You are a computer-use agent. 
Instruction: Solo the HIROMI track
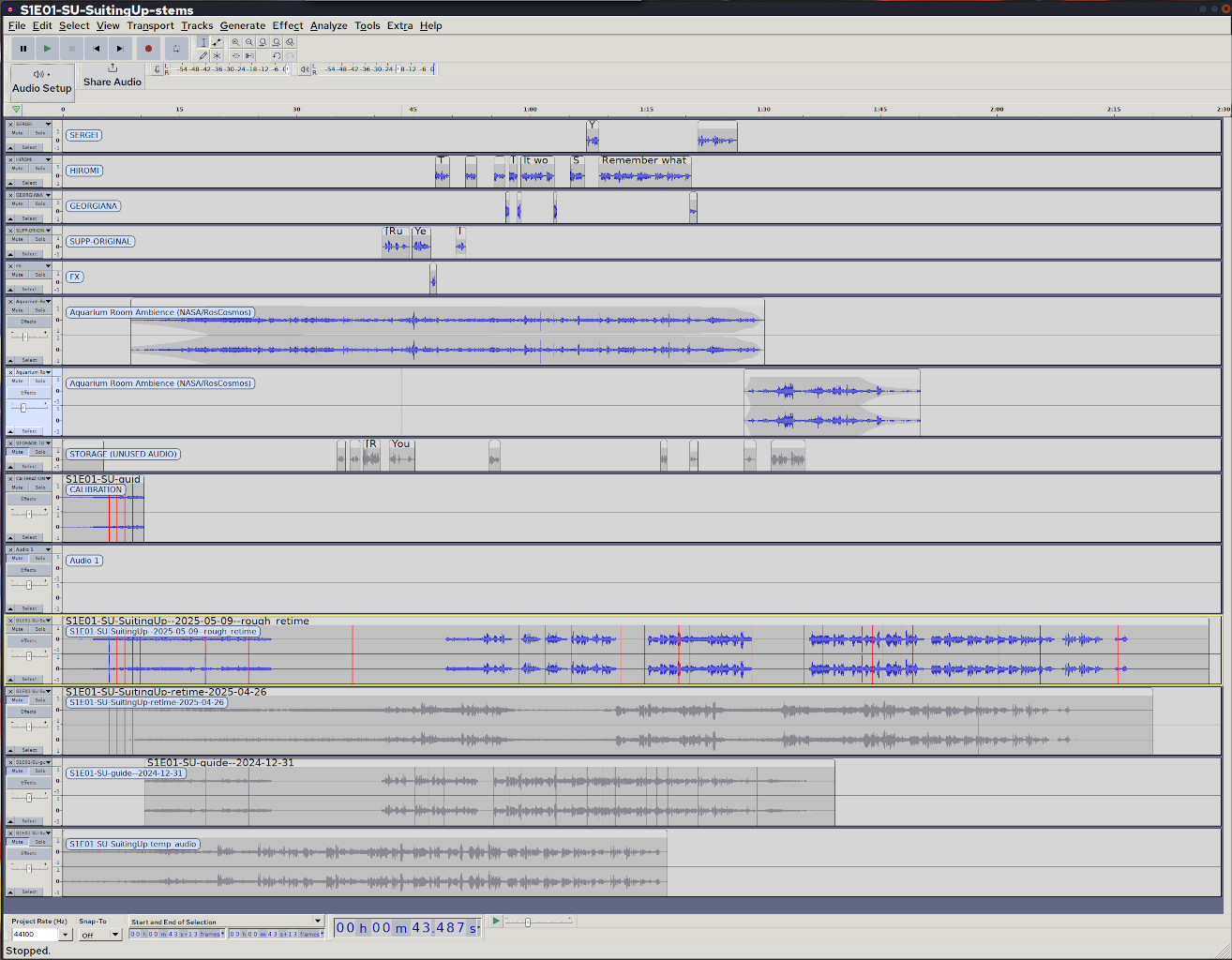pos(40,169)
